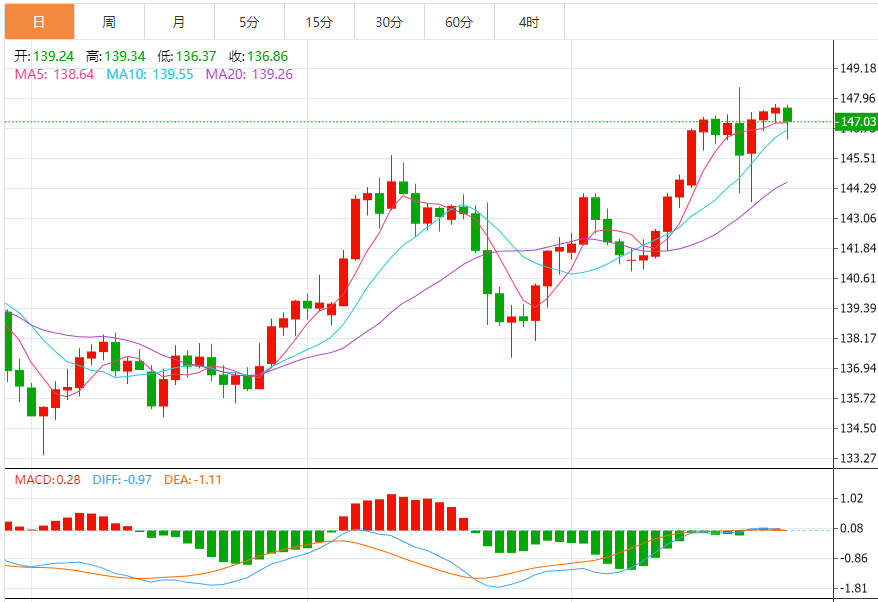Switch to the 月 monthly tab
The image size is (878, 602).
click(x=179, y=22)
